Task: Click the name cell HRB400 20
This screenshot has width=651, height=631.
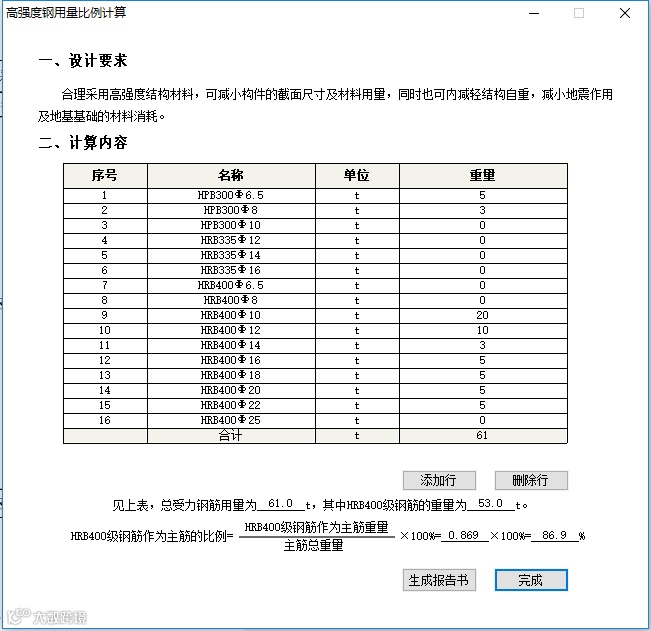Action: 231,390
